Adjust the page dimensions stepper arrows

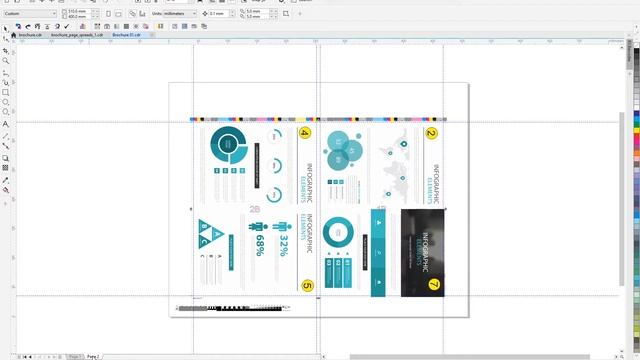96,14
